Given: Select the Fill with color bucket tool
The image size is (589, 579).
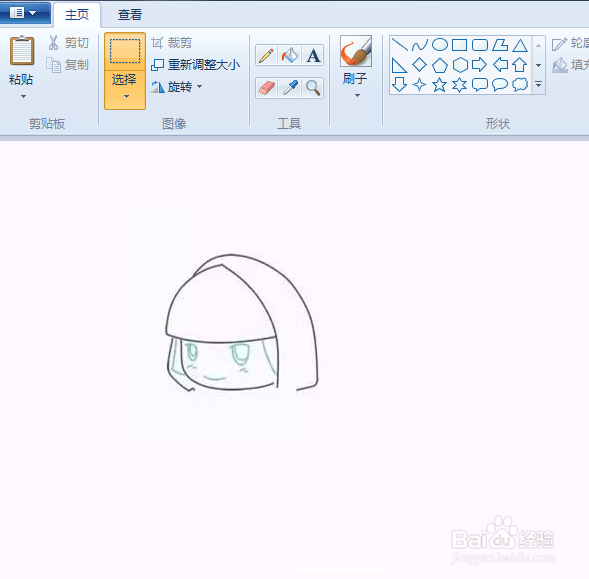Looking at the screenshot, I should point(290,55).
